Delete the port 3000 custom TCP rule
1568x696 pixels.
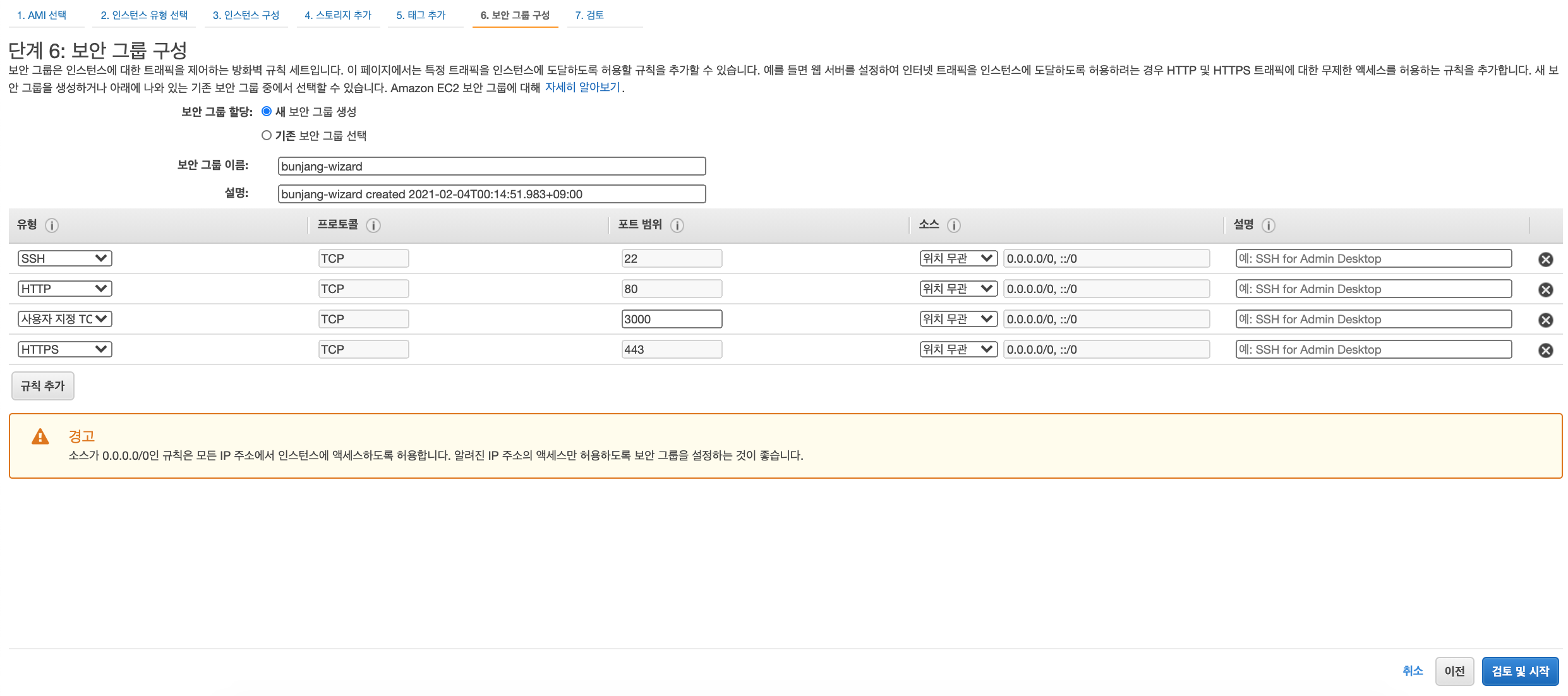click(1545, 320)
